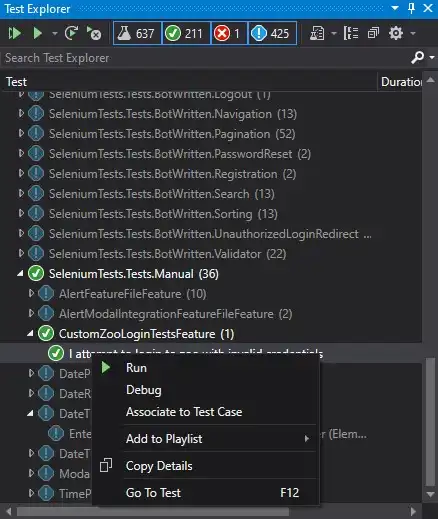Expand the BotWritten.UnauthorizedLoginRedirect node

tap(21, 233)
